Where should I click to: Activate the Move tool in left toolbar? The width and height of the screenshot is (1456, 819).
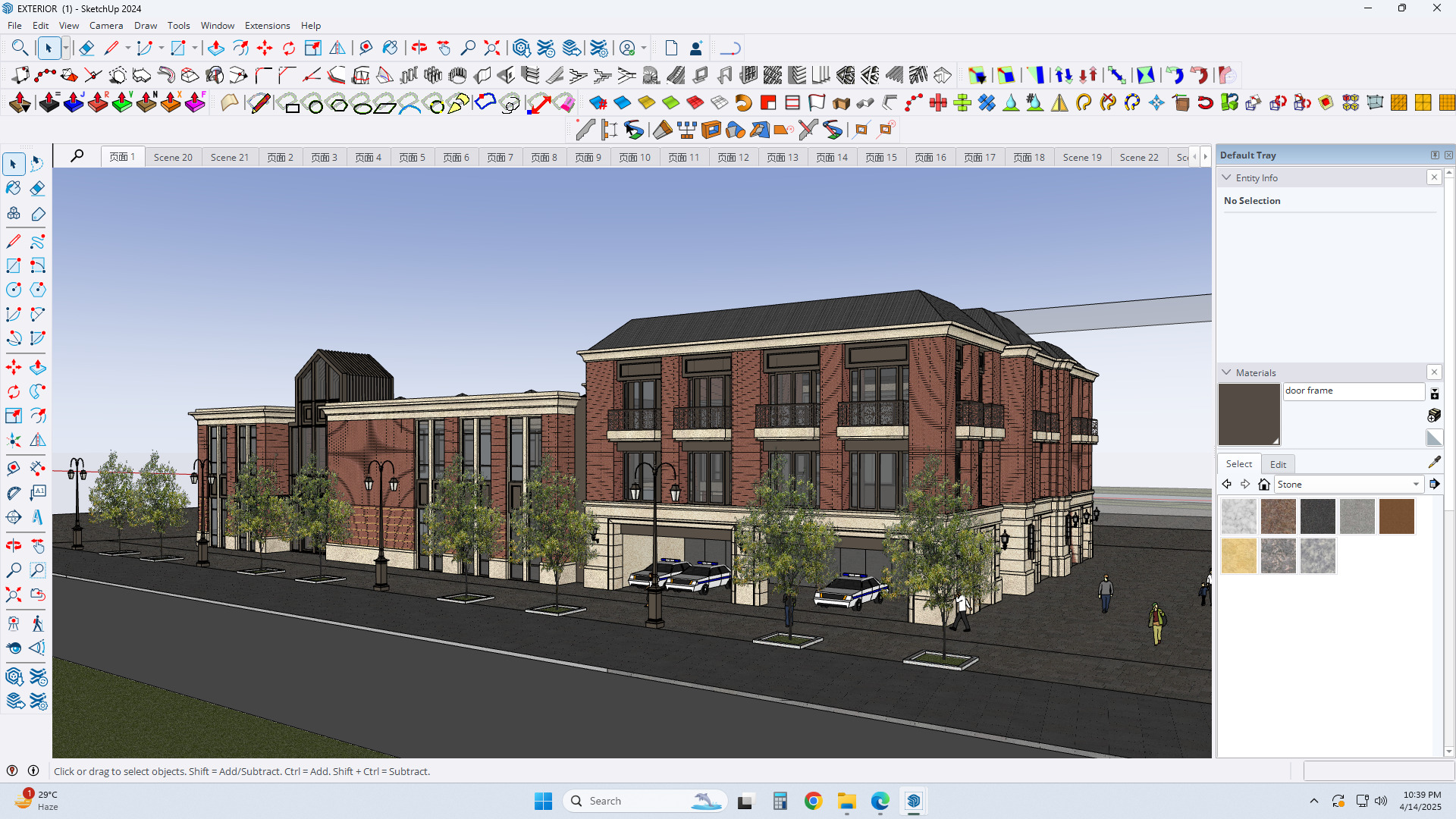click(14, 368)
